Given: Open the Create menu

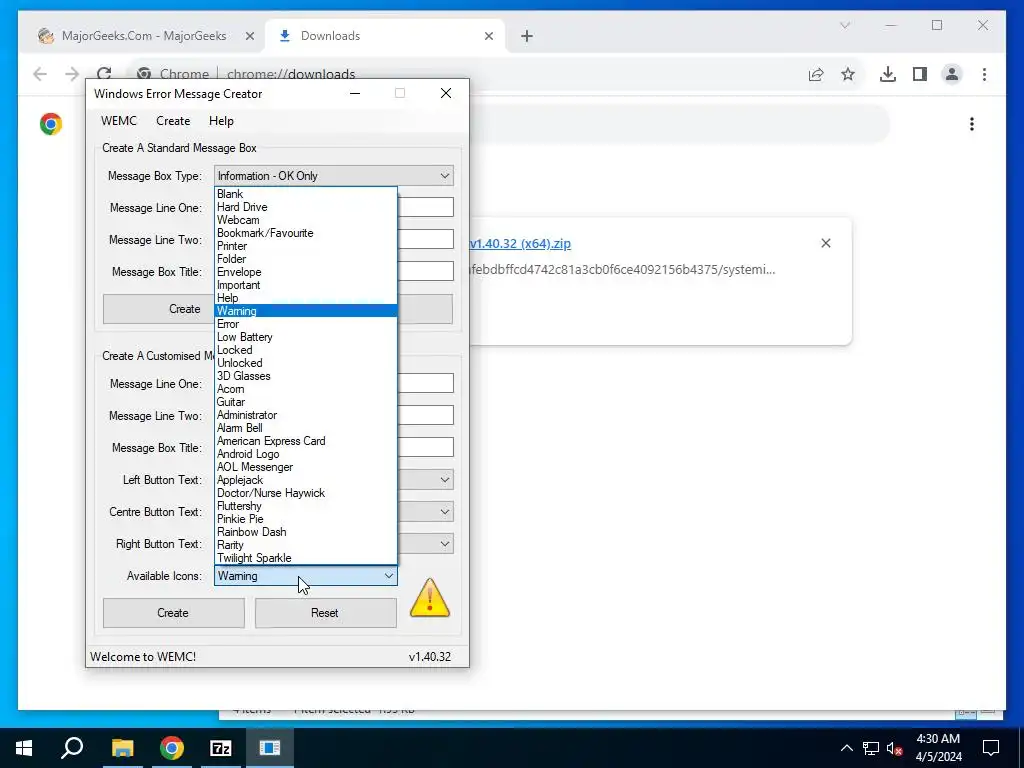Looking at the screenshot, I should click(x=173, y=121).
